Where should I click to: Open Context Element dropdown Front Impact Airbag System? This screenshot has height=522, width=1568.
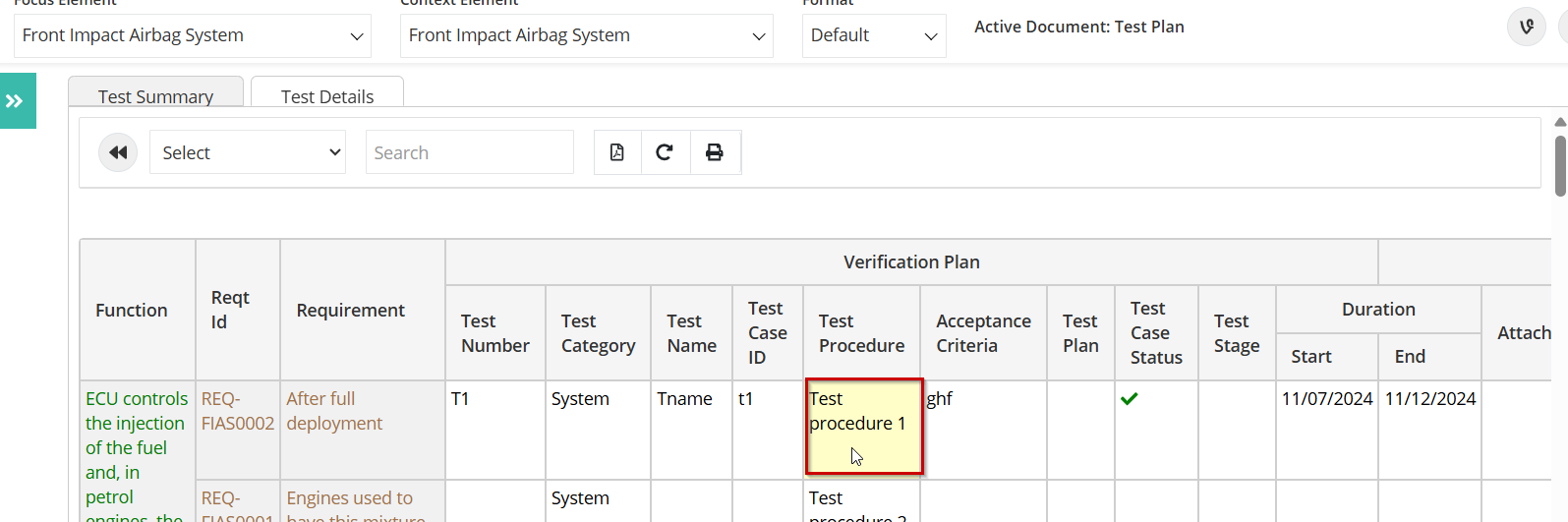tap(587, 35)
